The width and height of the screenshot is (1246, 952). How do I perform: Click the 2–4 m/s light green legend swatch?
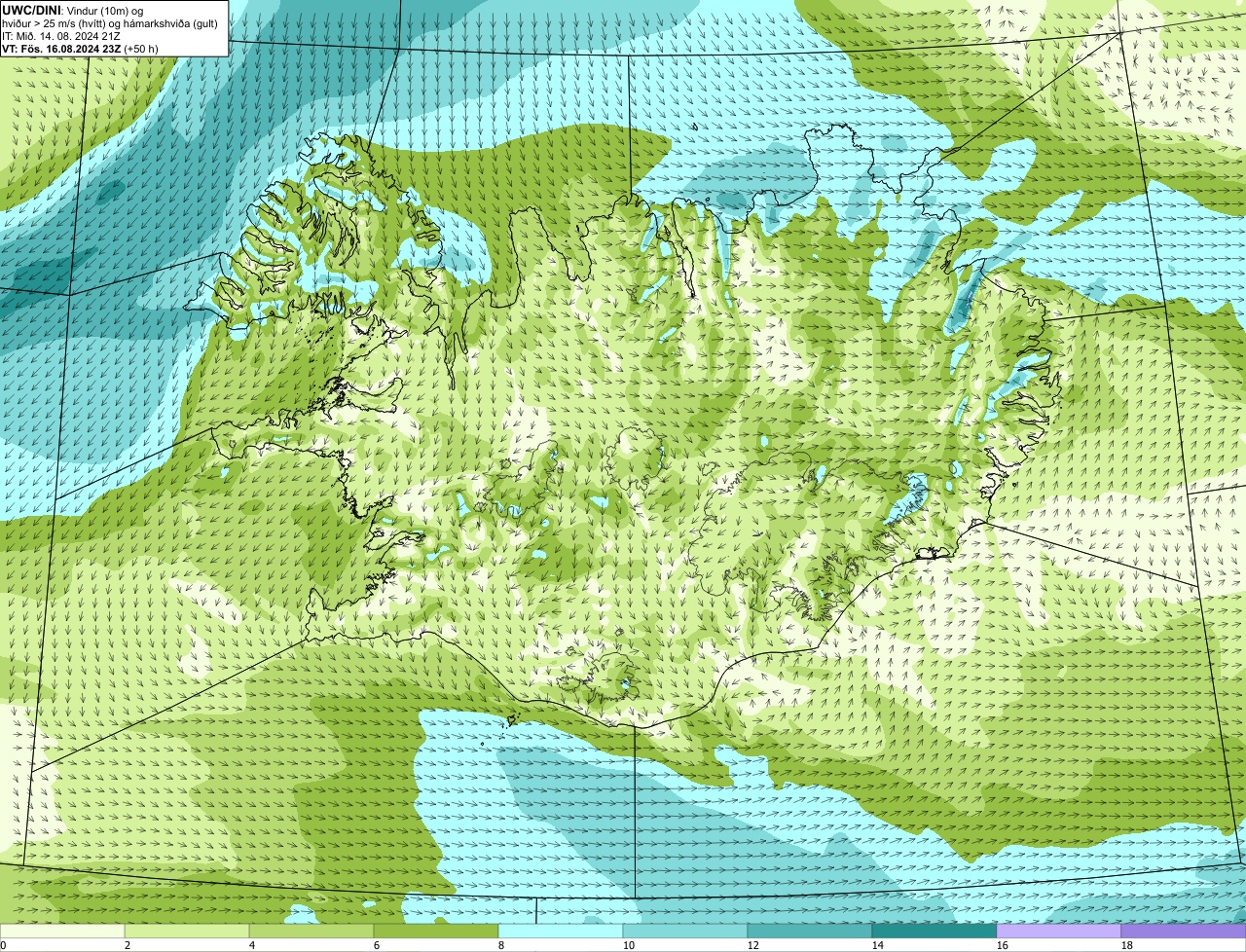pyautogui.click(x=187, y=932)
